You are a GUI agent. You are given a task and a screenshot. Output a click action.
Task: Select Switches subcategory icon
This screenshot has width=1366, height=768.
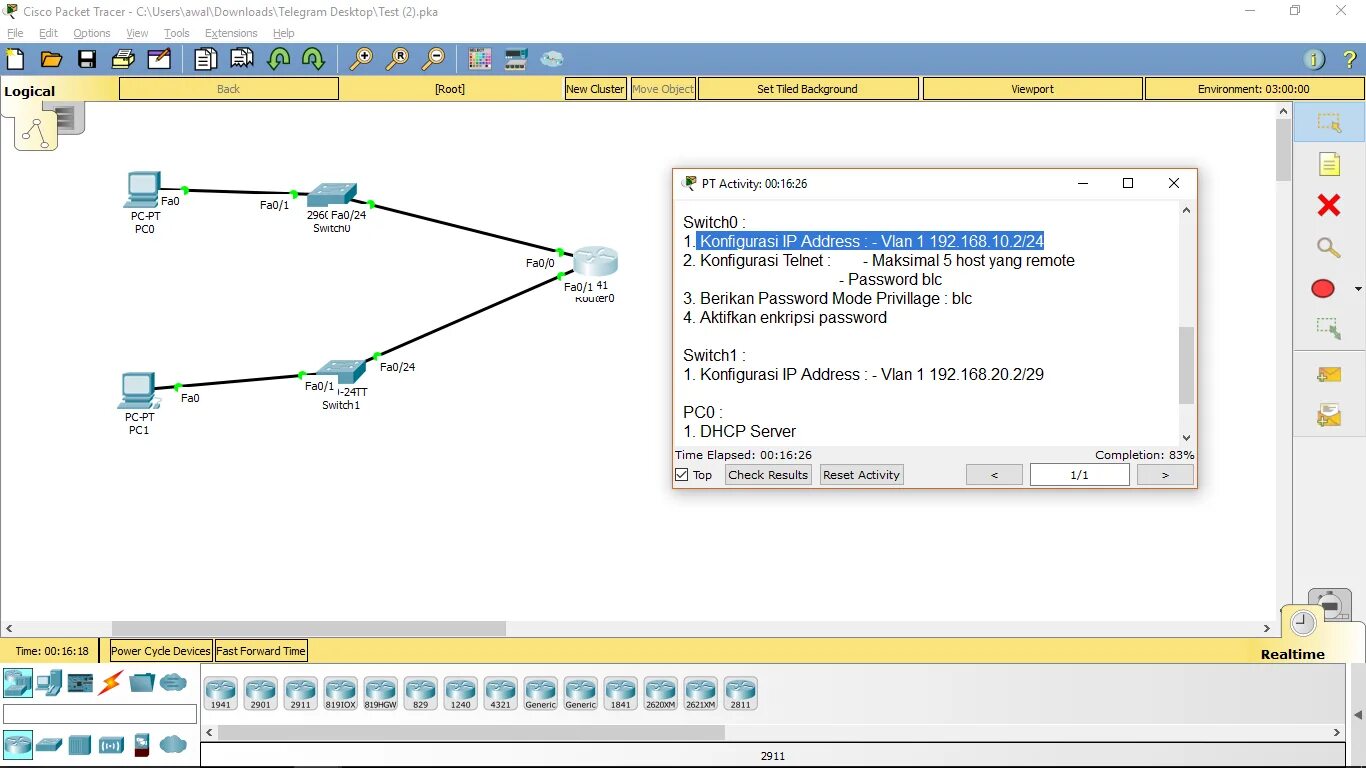click(x=49, y=745)
